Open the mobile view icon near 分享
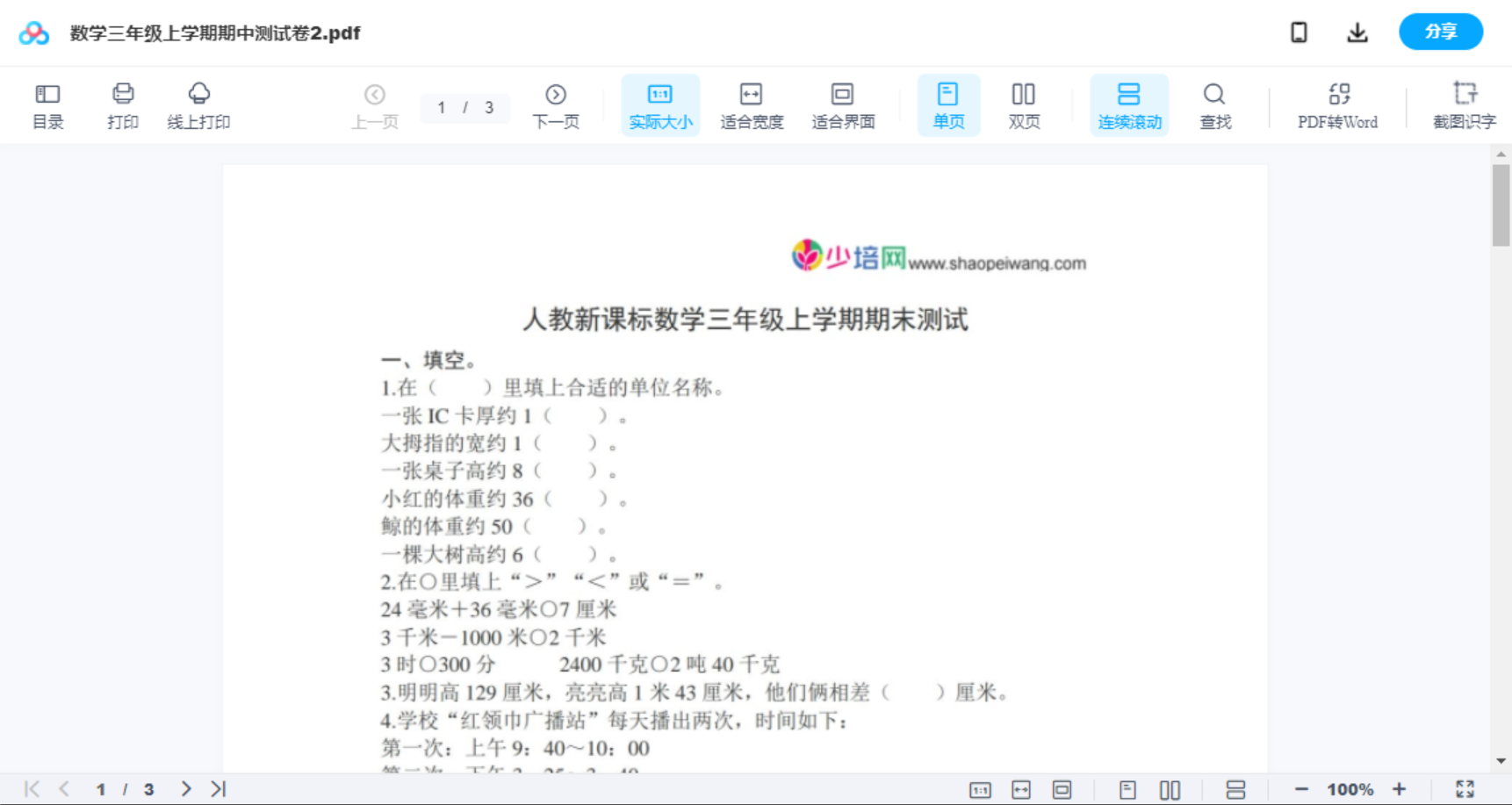Viewport: 1512px width, 805px height. (1299, 32)
